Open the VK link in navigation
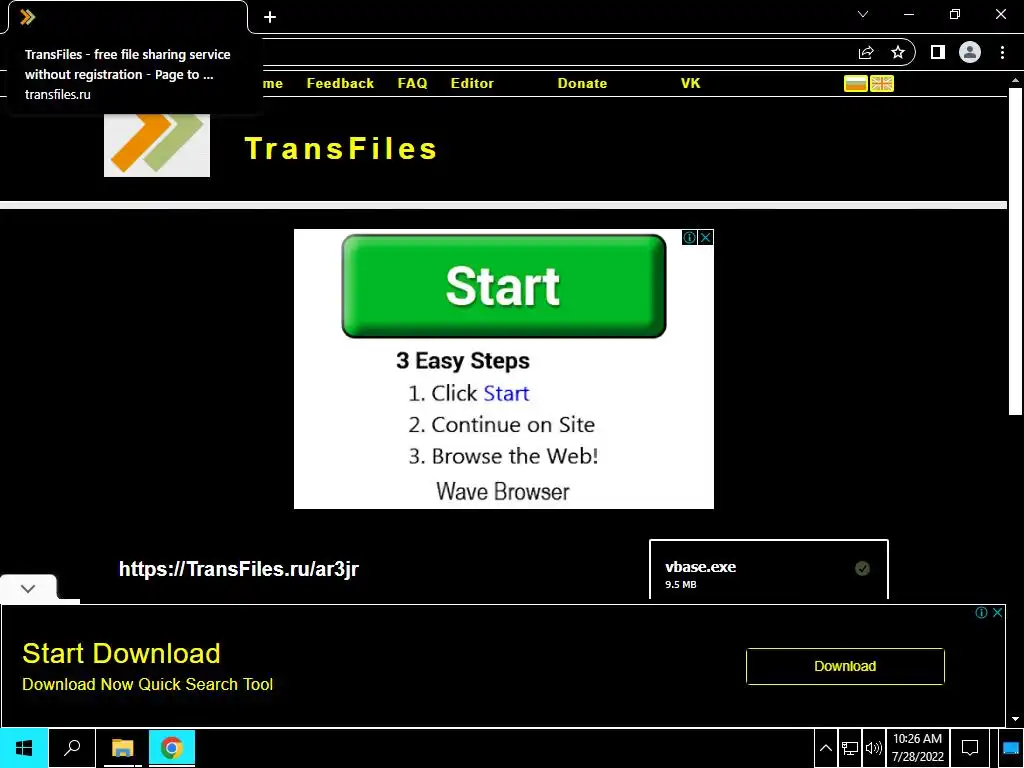The image size is (1024, 768). tap(690, 84)
